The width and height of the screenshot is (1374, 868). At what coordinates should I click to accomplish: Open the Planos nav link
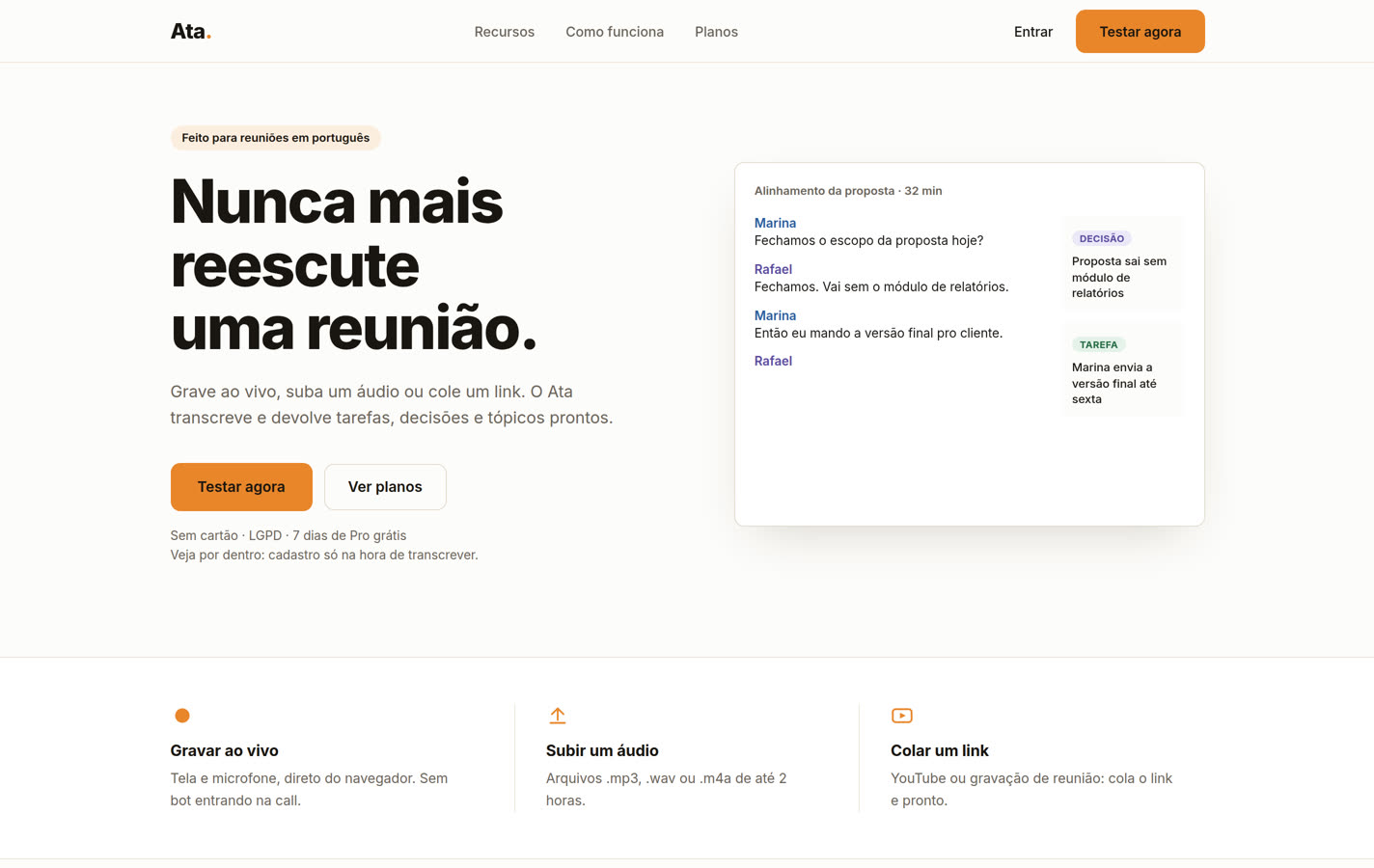[x=716, y=32]
